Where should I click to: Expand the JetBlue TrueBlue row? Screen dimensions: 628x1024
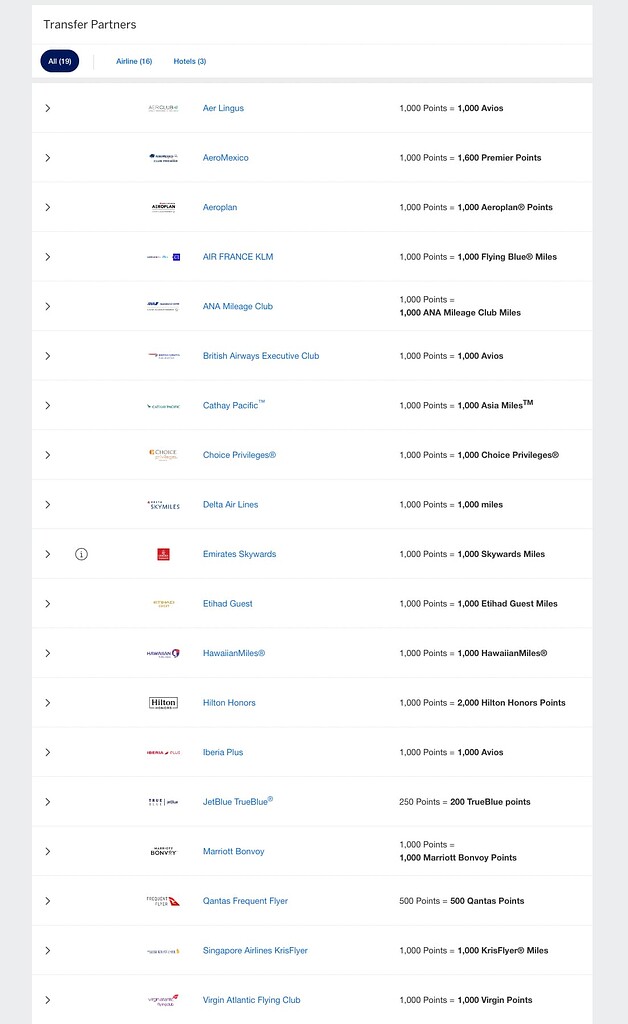(47, 802)
